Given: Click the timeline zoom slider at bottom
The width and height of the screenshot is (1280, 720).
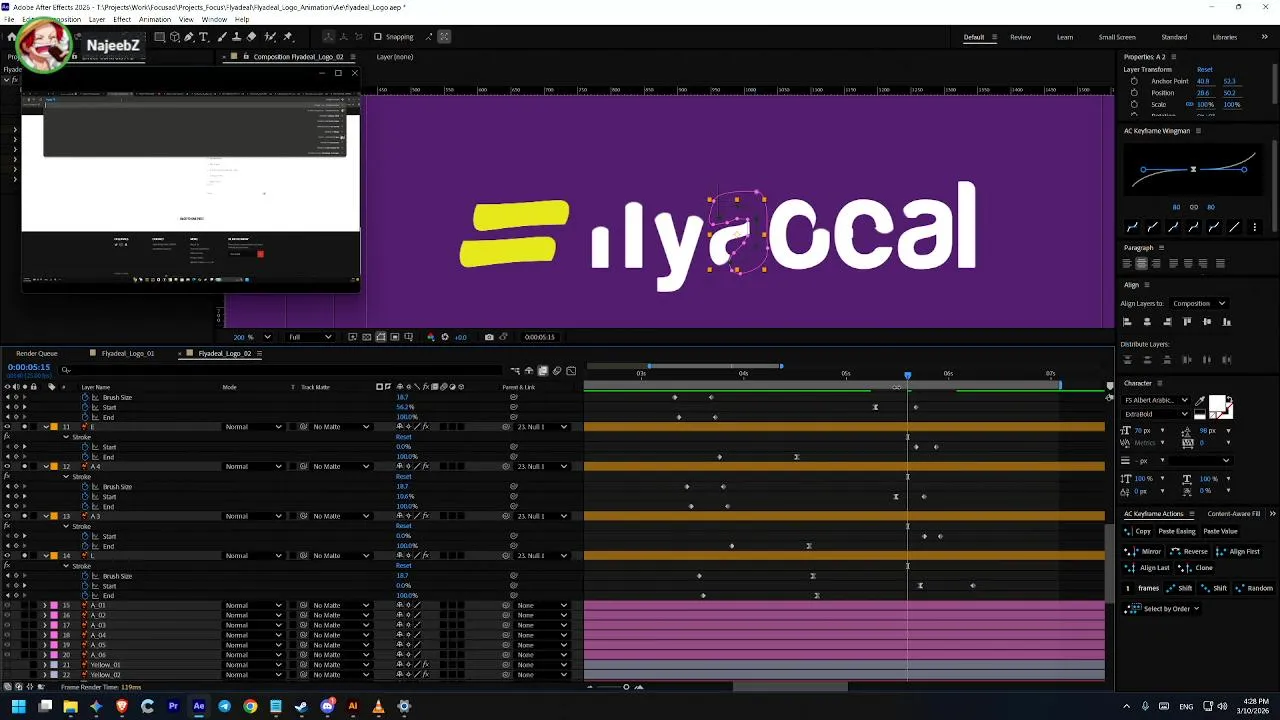Looking at the screenshot, I should [626, 687].
